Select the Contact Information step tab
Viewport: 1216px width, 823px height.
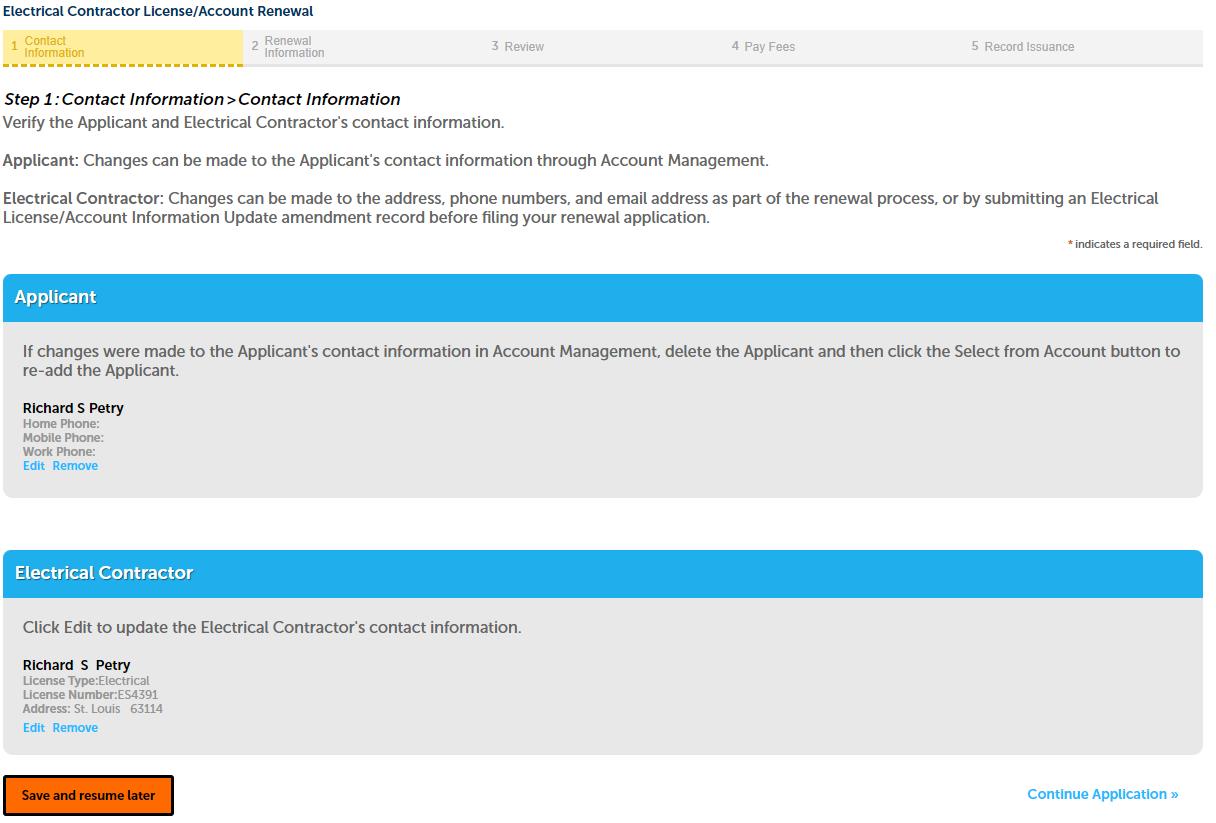[122, 47]
